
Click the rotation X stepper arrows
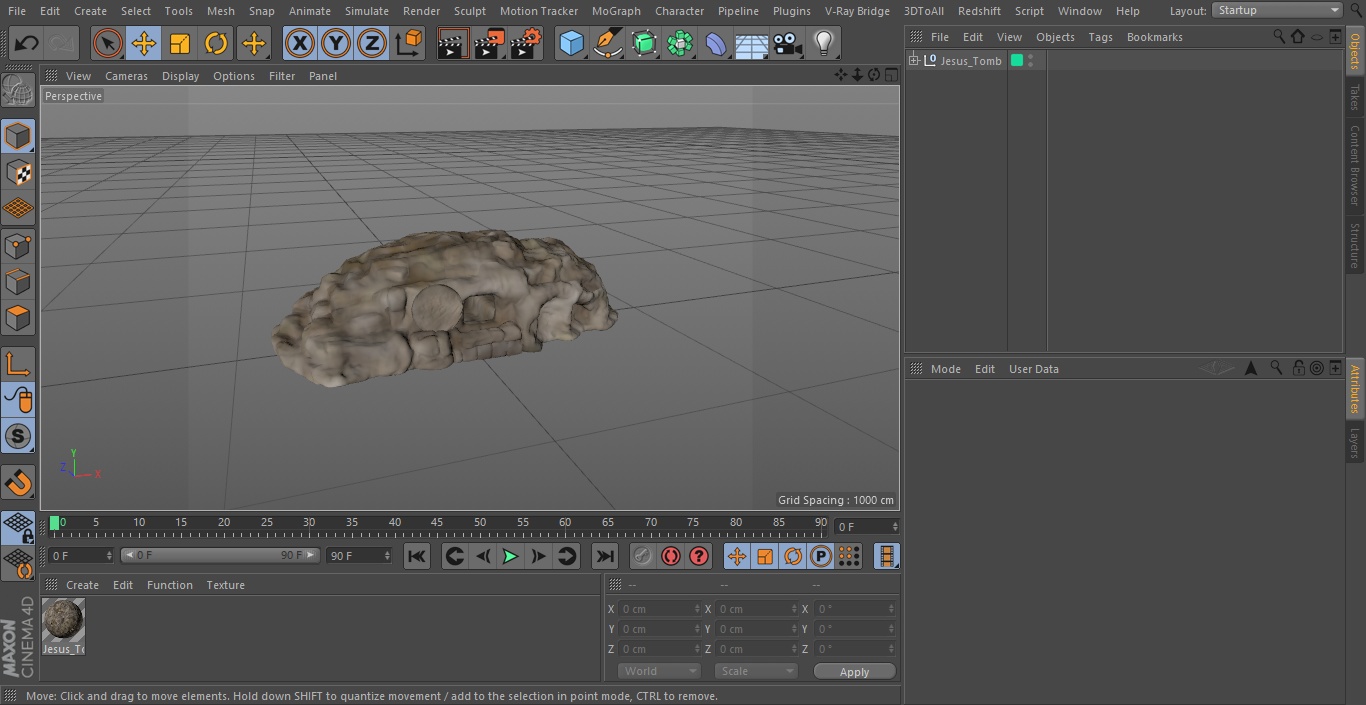(x=894, y=609)
